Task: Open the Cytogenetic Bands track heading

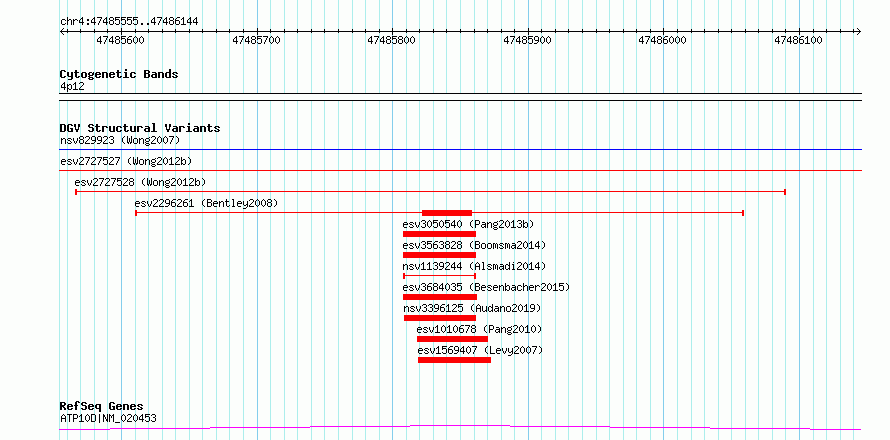Action: (119, 74)
